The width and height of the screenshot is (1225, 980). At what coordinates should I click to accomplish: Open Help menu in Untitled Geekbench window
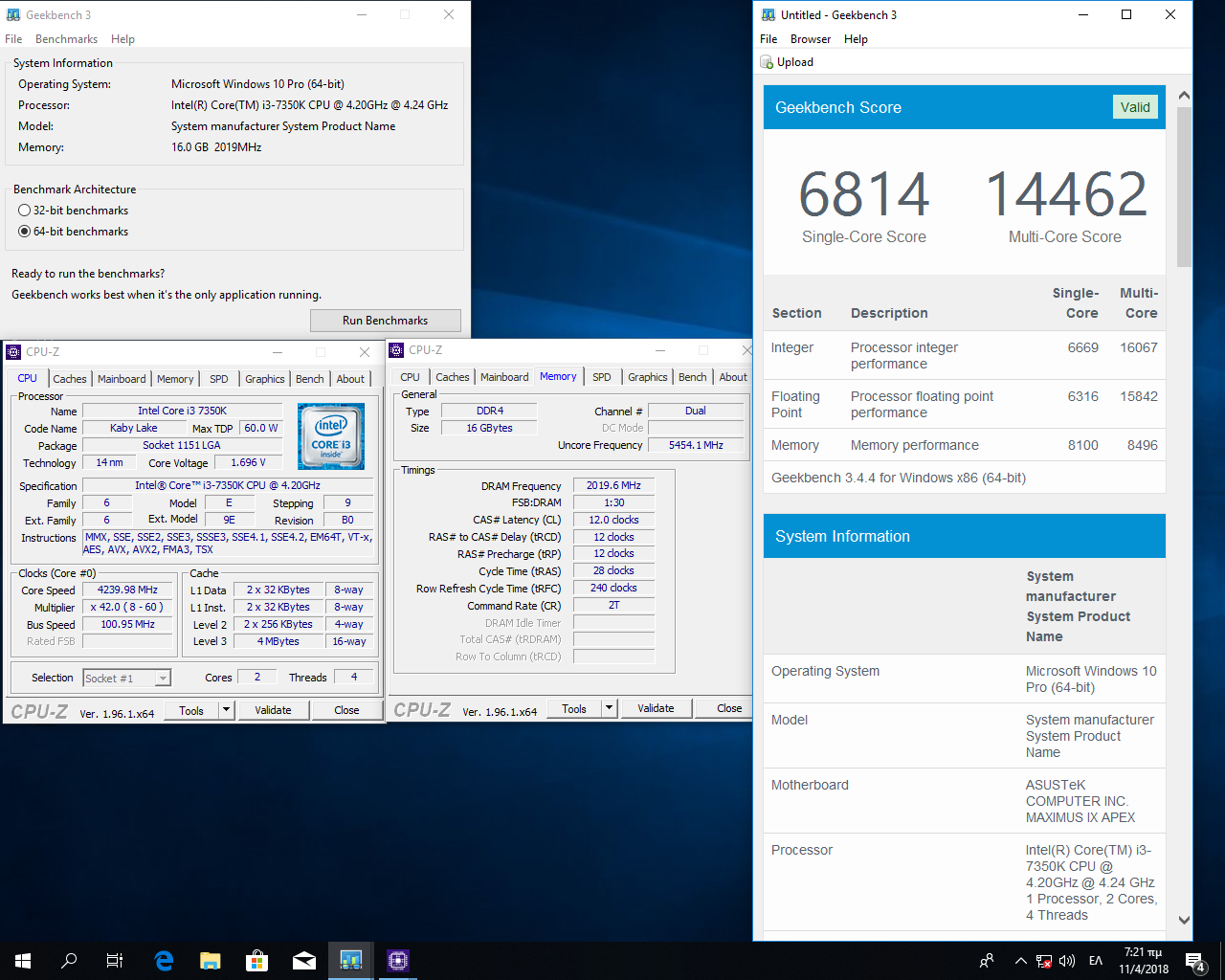[856, 39]
